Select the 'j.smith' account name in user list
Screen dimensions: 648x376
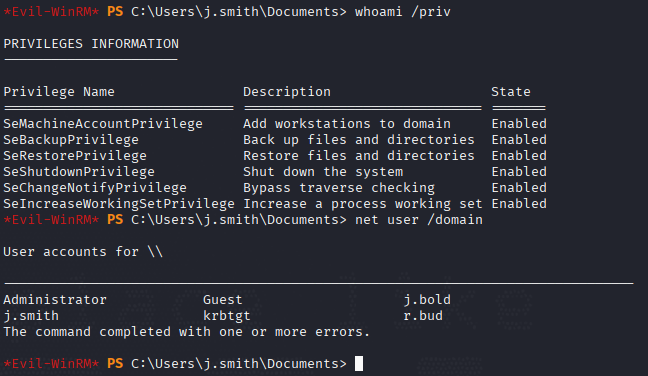[31, 316]
